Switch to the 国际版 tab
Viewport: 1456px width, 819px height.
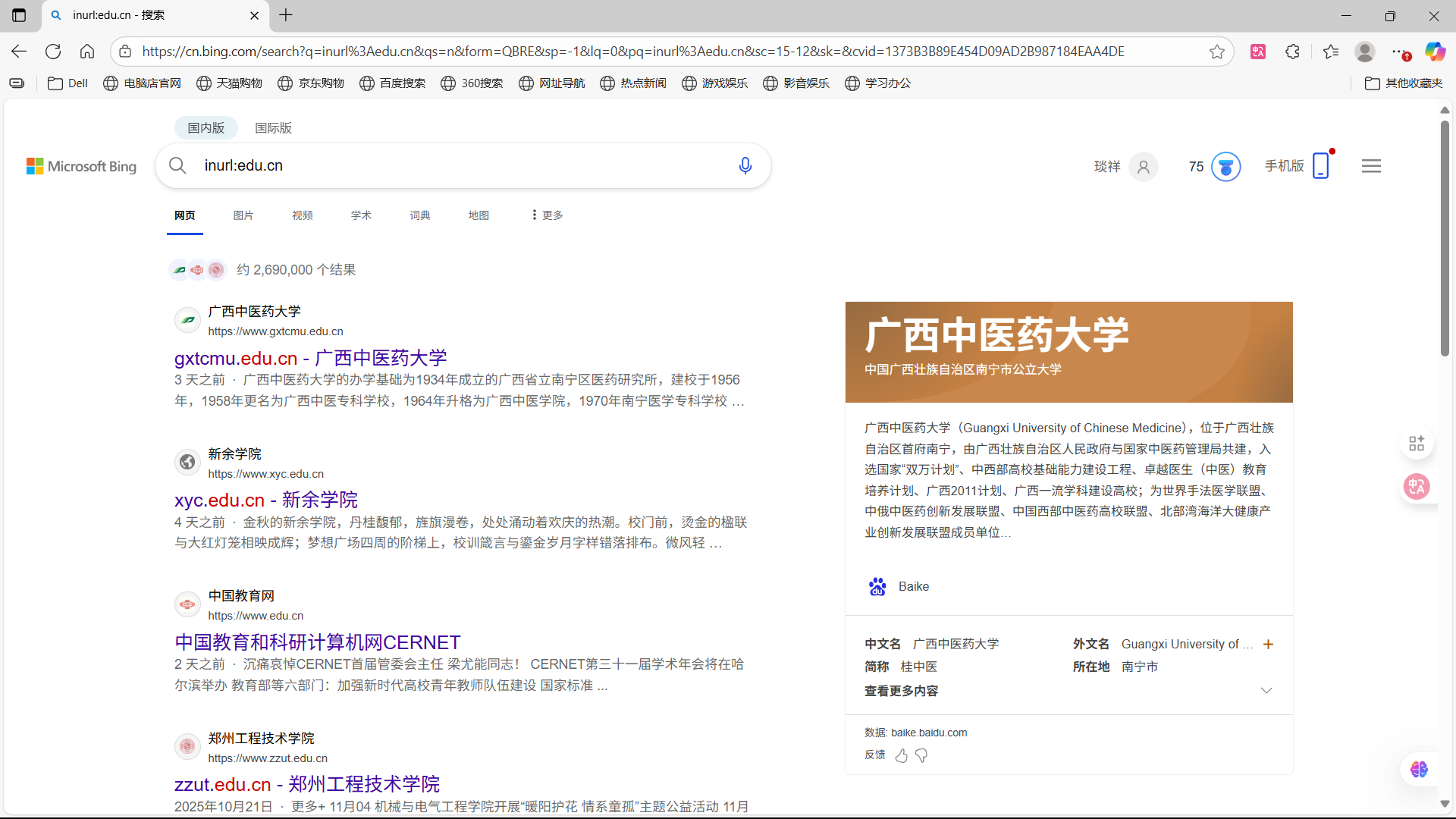tap(272, 127)
